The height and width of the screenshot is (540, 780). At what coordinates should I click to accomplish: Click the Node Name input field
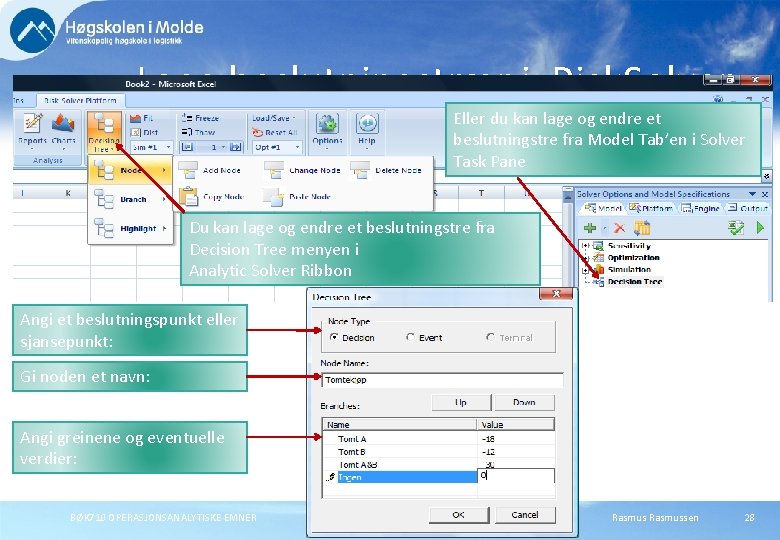pyautogui.click(x=442, y=380)
